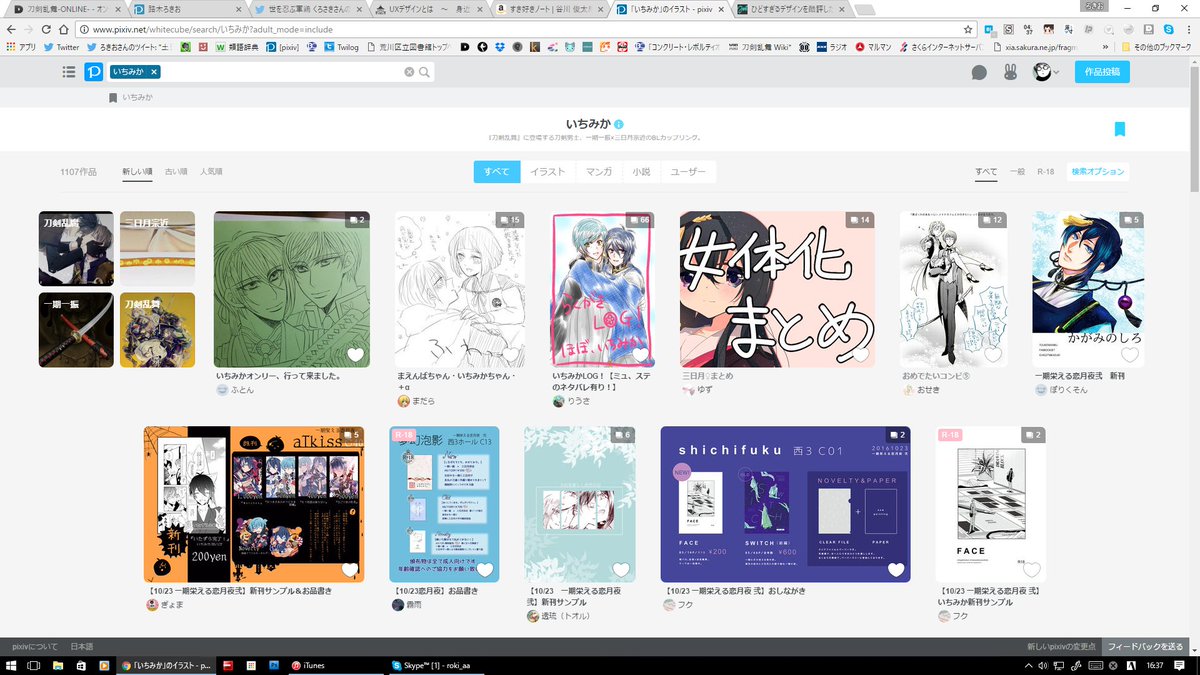Viewport: 1200px width, 675px height.
Task: Expand the user avatar dropdown
Action: point(1046,72)
